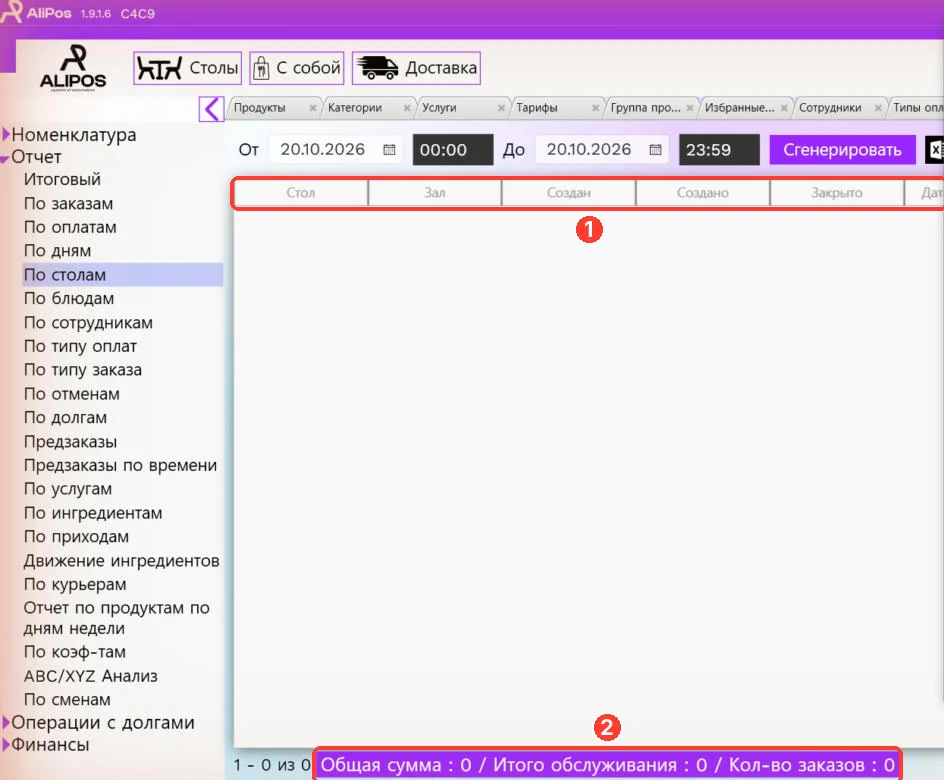Open the По сотрудникам report
The height and width of the screenshot is (780, 944).
(x=88, y=323)
